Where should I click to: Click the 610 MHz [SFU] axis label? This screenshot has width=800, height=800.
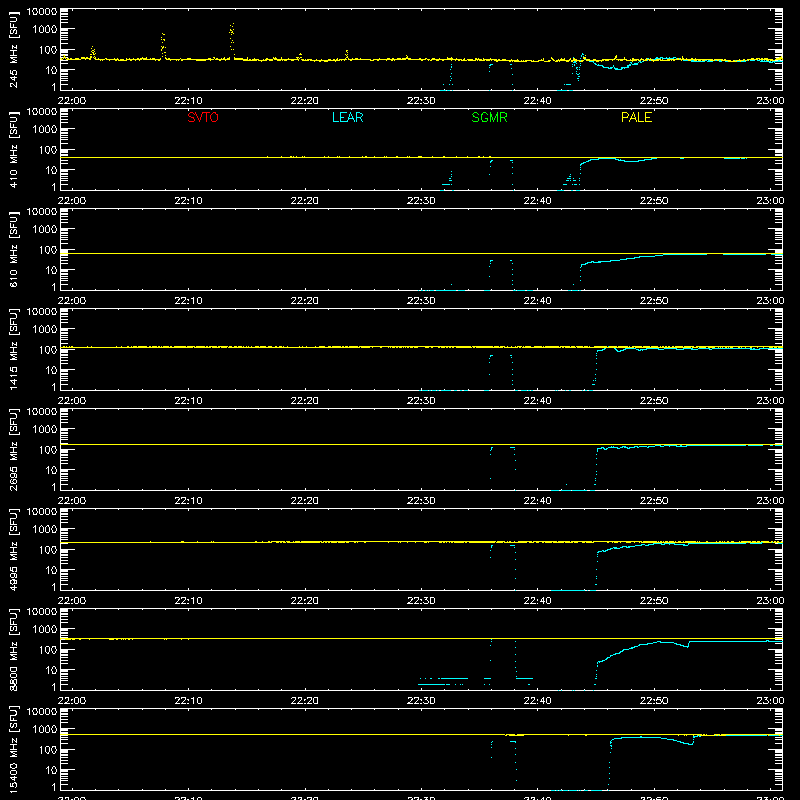(x=14, y=249)
